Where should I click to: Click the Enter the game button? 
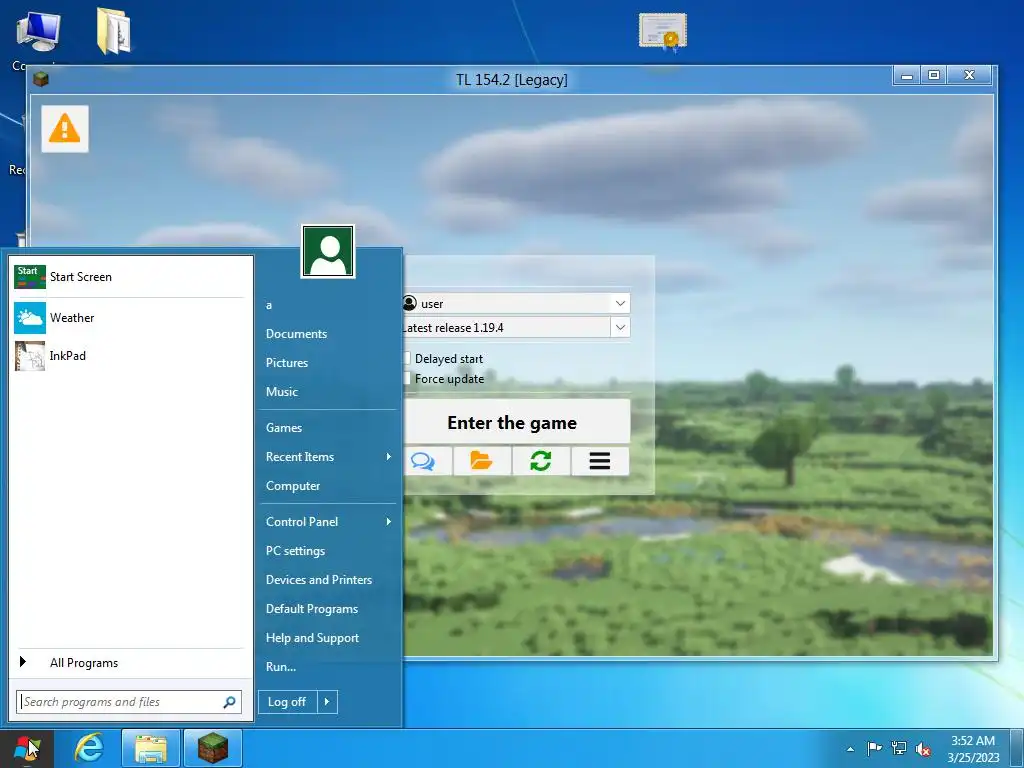point(516,423)
